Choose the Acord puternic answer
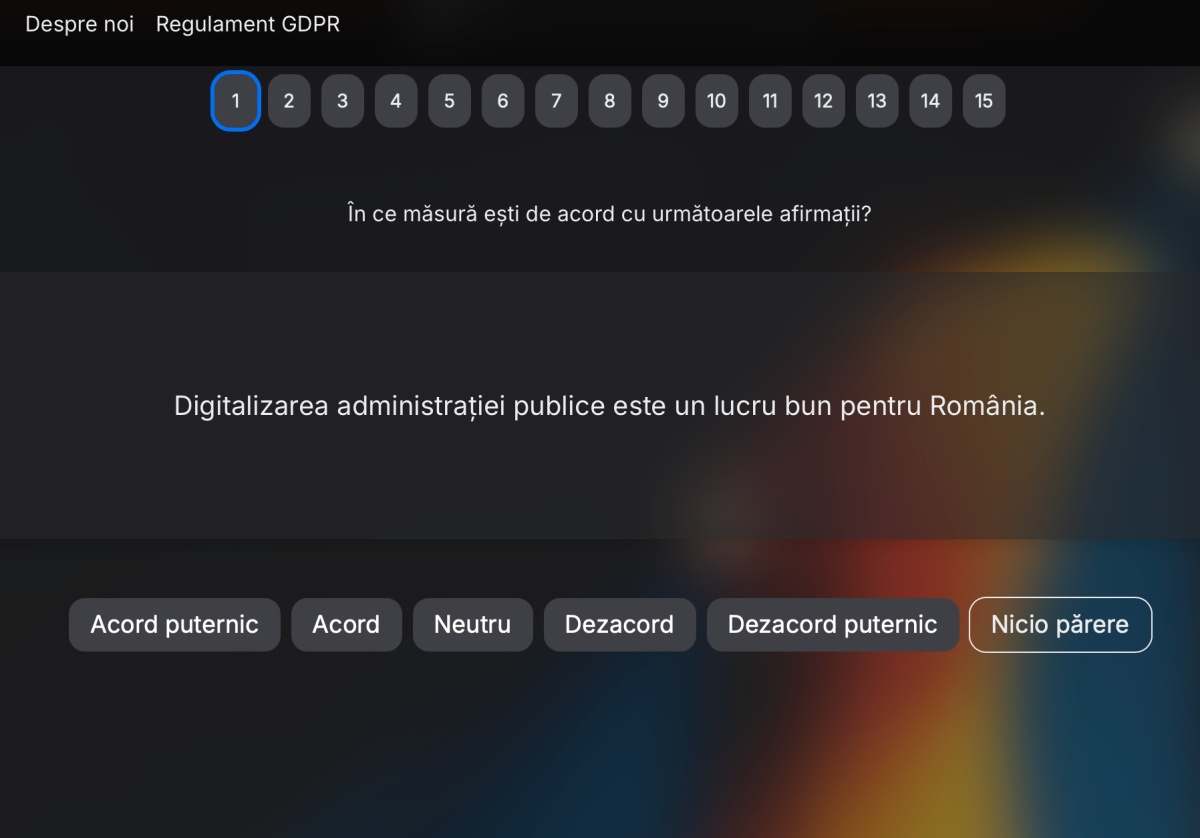 coord(175,625)
